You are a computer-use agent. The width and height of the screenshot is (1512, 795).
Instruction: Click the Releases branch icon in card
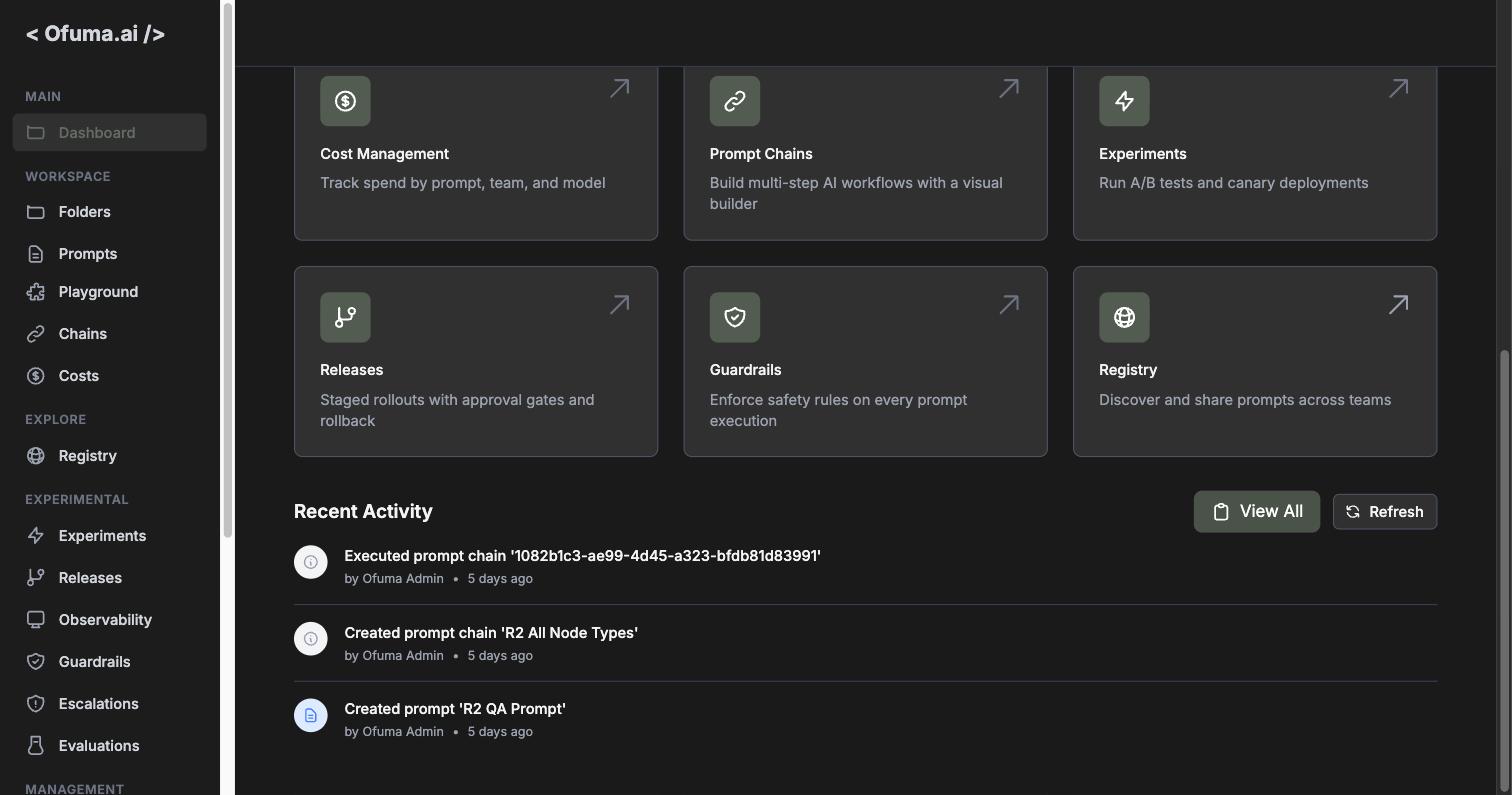tap(345, 317)
